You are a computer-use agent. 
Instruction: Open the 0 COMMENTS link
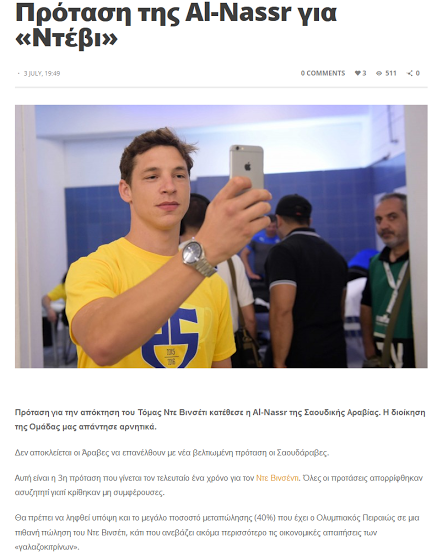click(x=323, y=73)
